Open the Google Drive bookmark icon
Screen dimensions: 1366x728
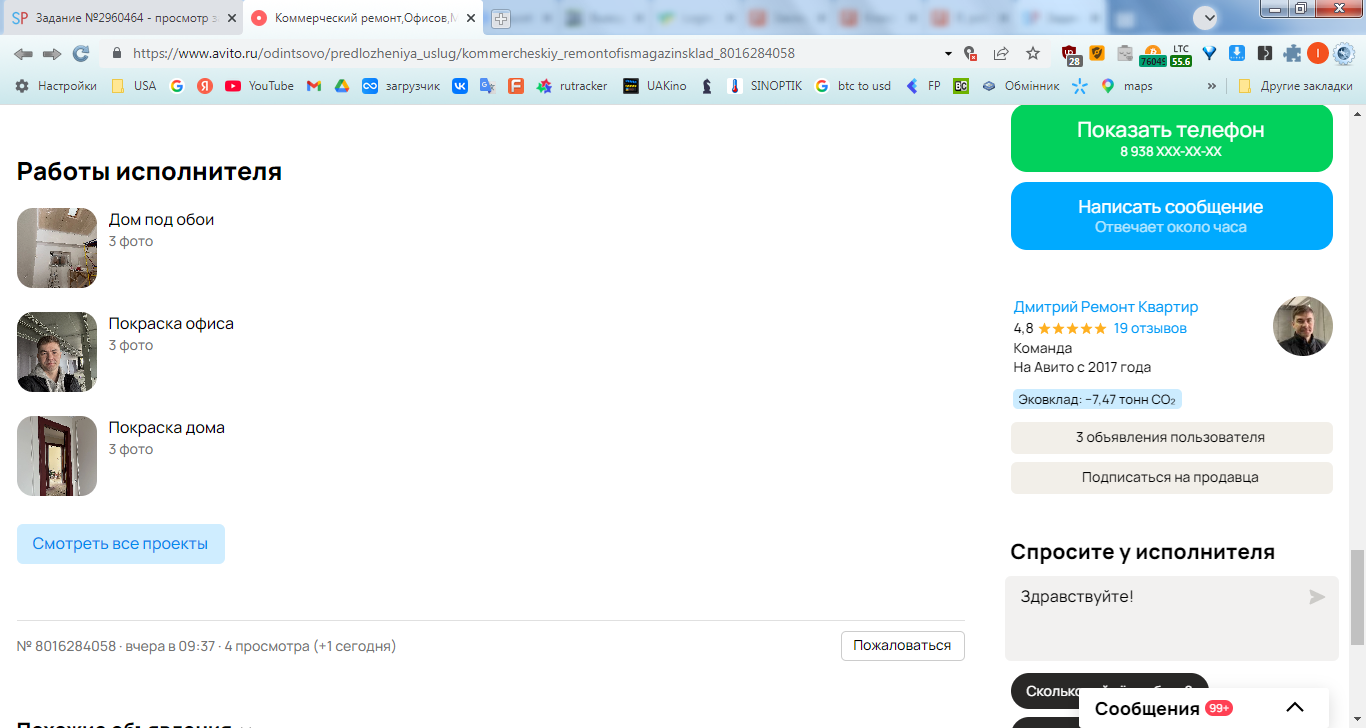click(x=342, y=86)
